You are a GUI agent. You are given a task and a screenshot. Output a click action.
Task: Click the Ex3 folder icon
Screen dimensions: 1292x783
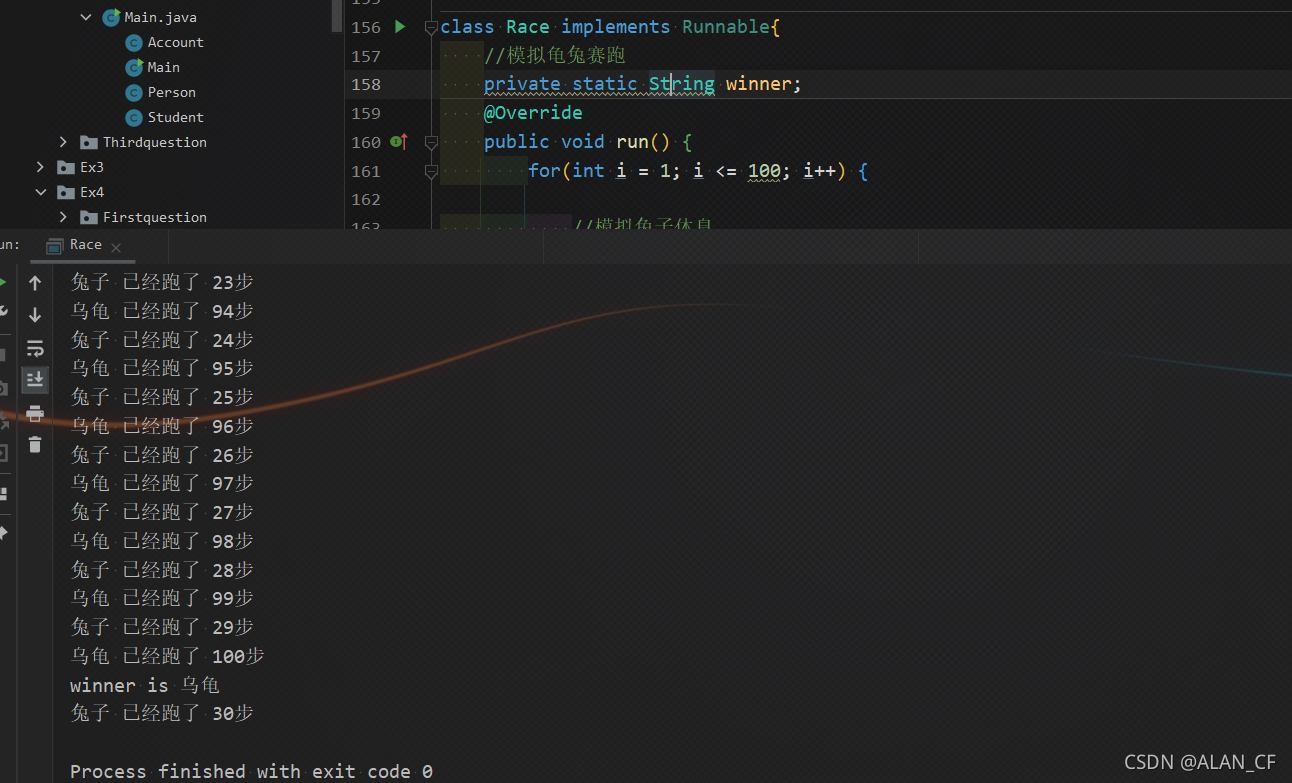pos(66,167)
